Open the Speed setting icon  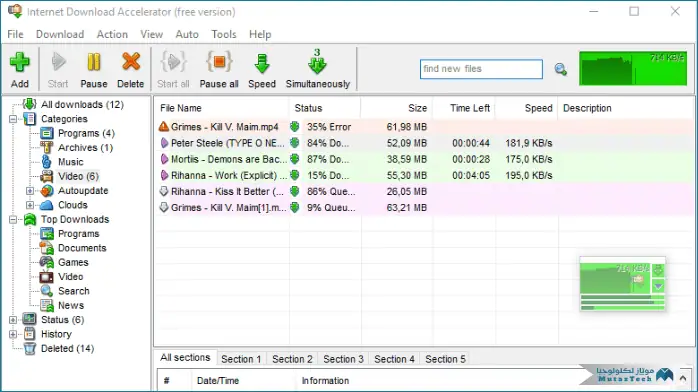click(262, 64)
